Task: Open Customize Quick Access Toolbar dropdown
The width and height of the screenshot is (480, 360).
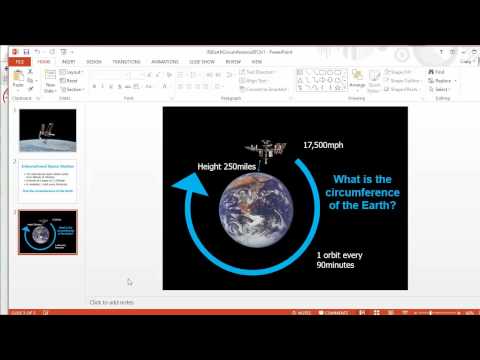Action: pos(72,52)
